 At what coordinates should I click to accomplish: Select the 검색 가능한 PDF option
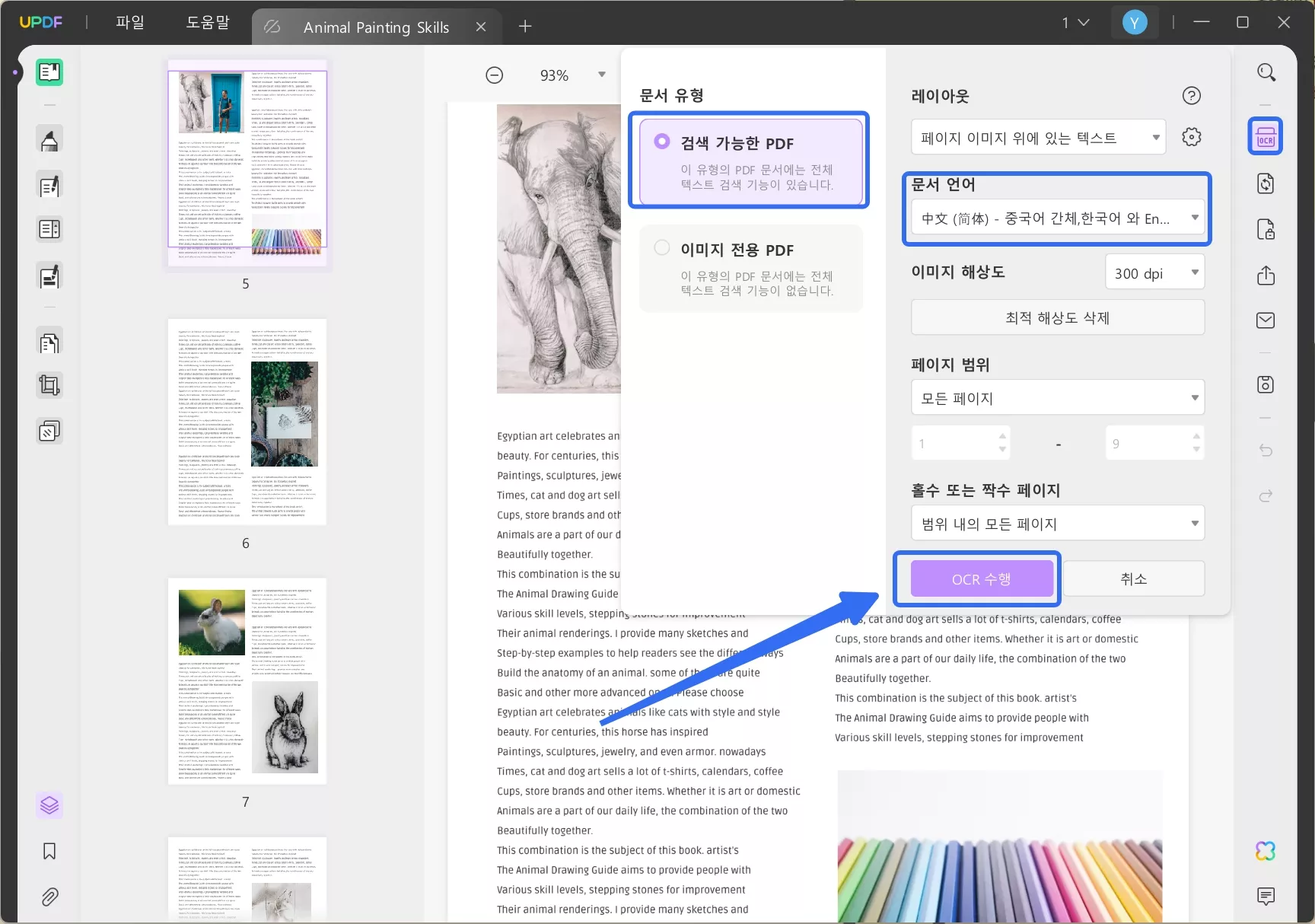[x=751, y=161]
